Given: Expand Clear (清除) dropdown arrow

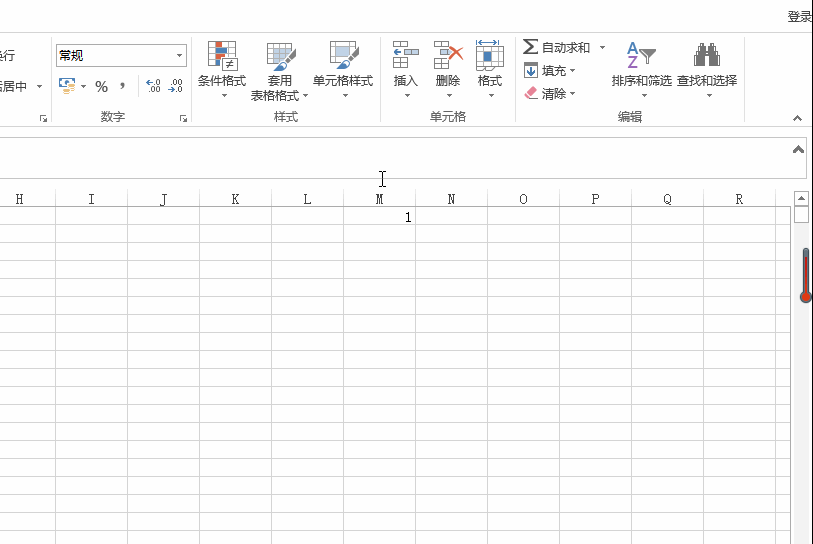Looking at the screenshot, I should tap(572, 94).
